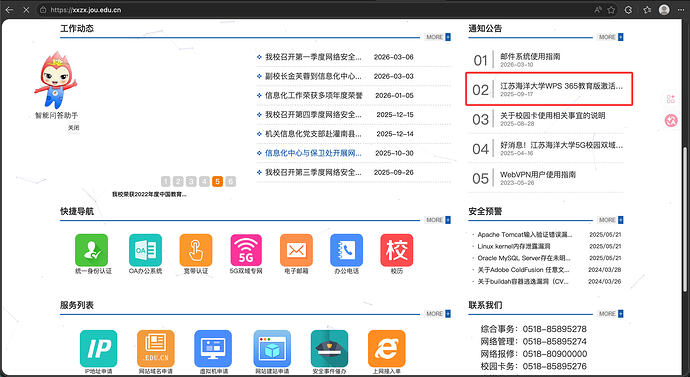This screenshot has width=690, height=377.
Task: Select the orange slideshow page 5
Action: click(x=217, y=181)
